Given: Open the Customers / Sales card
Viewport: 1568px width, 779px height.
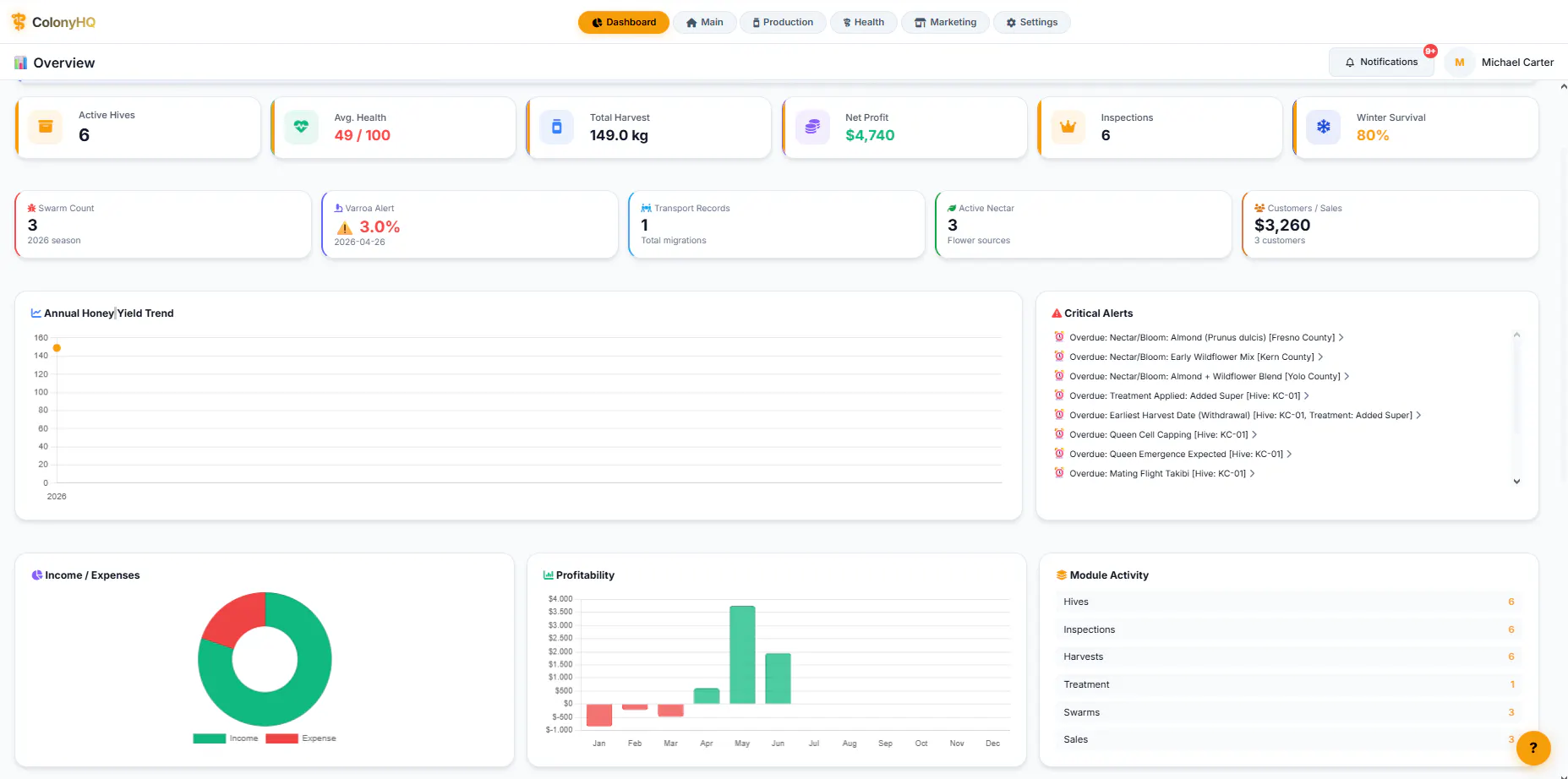Looking at the screenshot, I should [1390, 225].
